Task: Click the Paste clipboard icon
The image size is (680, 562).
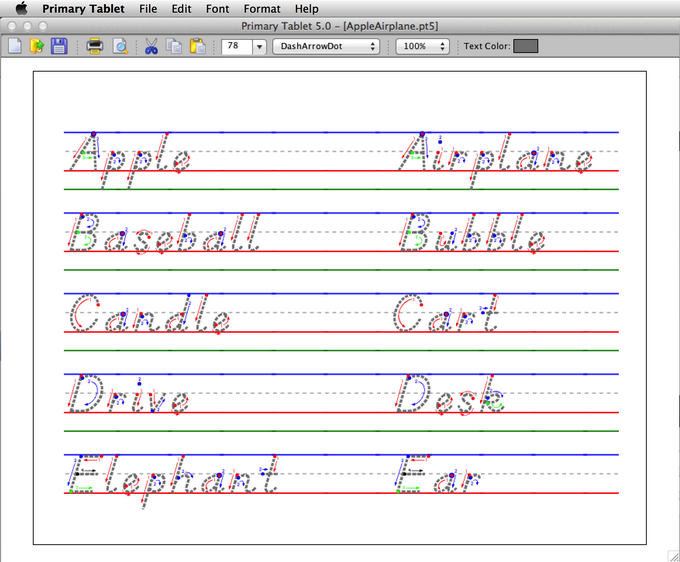Action: 197,46
